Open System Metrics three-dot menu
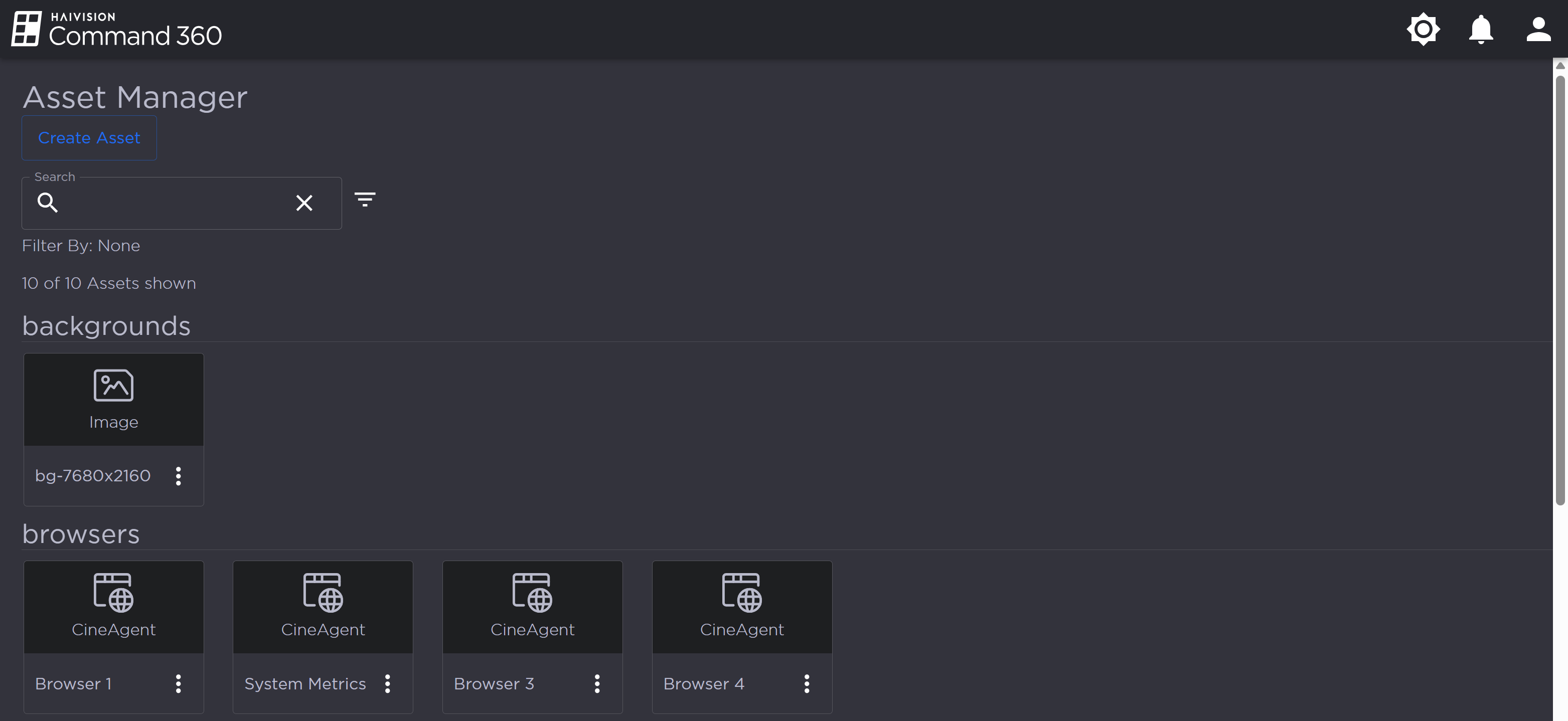 point(388,684)
